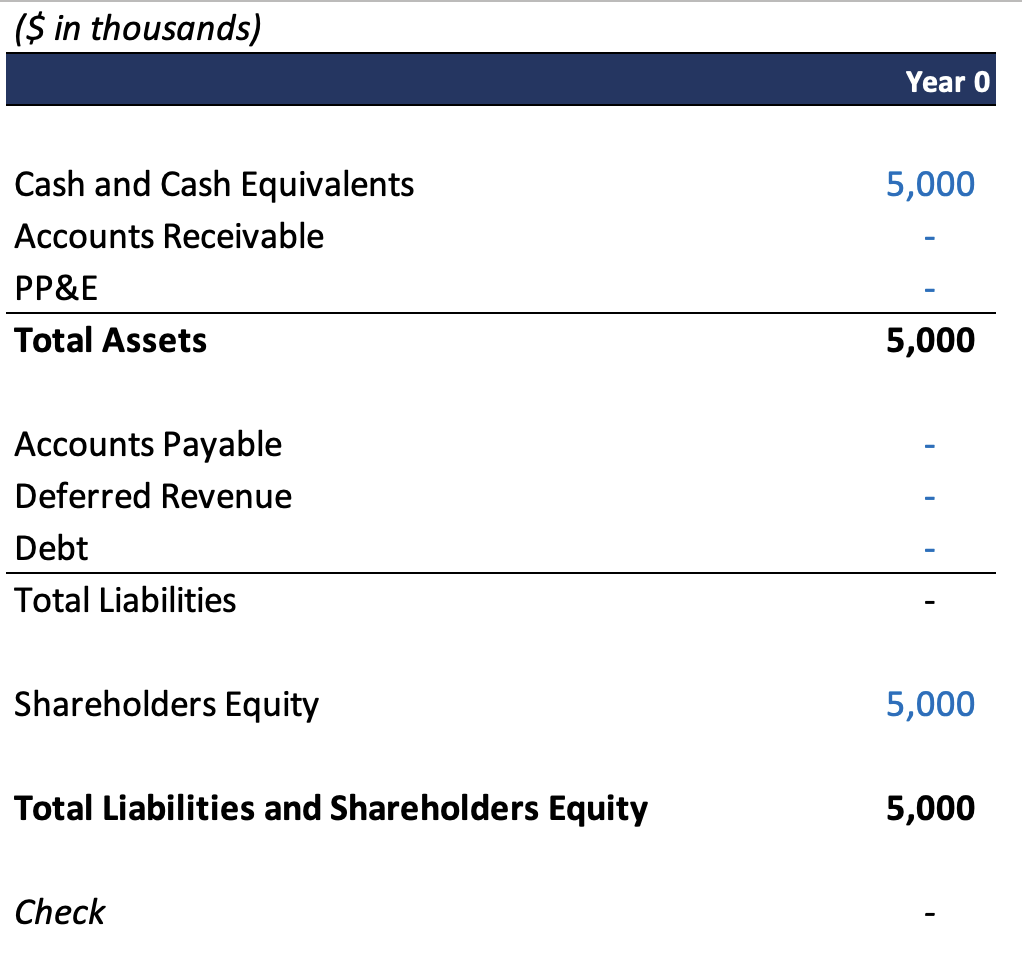Image resolution: width=1022 pixels, height=958 pixels.
Task: Click the Debt row label
Action: tap(51, 548)
